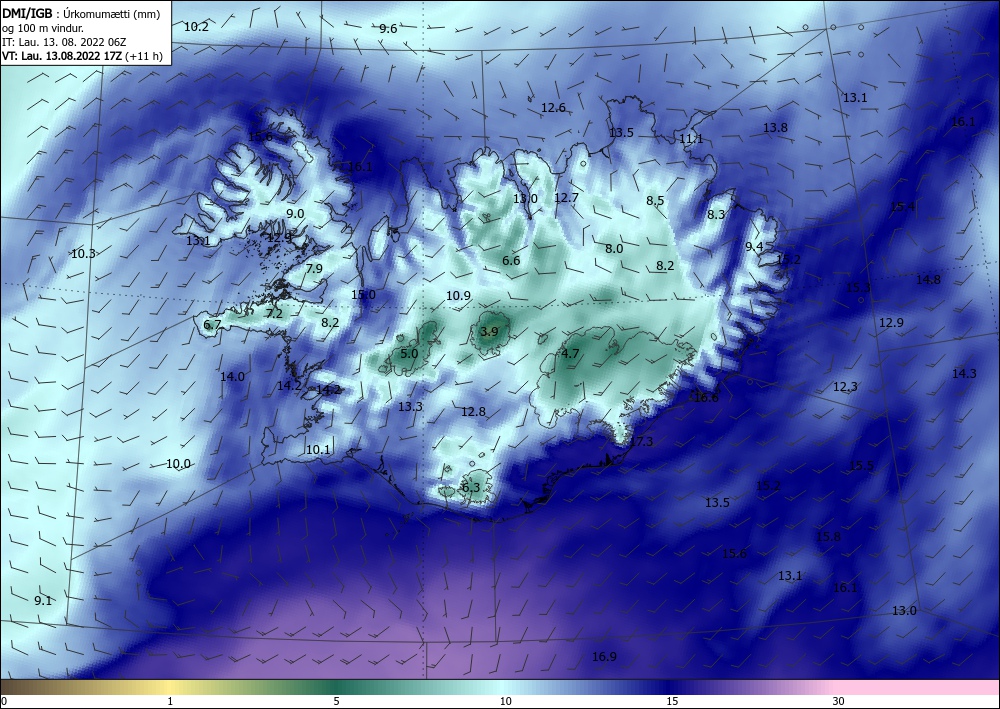Click the 15.5 value over southeast sea
Viewport: 1000px width, 709px height.
coord(861,465)
